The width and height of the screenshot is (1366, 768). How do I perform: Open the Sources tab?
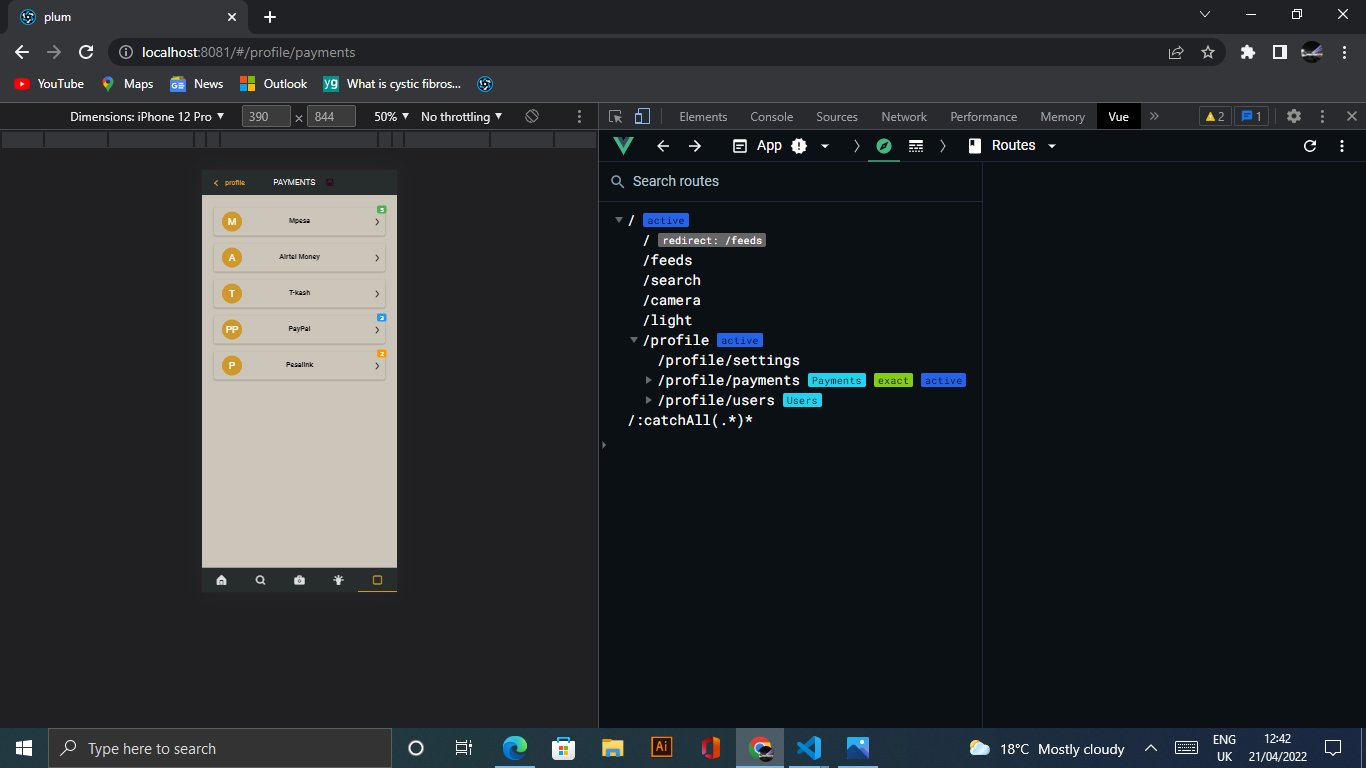click(x=837, y=117)
